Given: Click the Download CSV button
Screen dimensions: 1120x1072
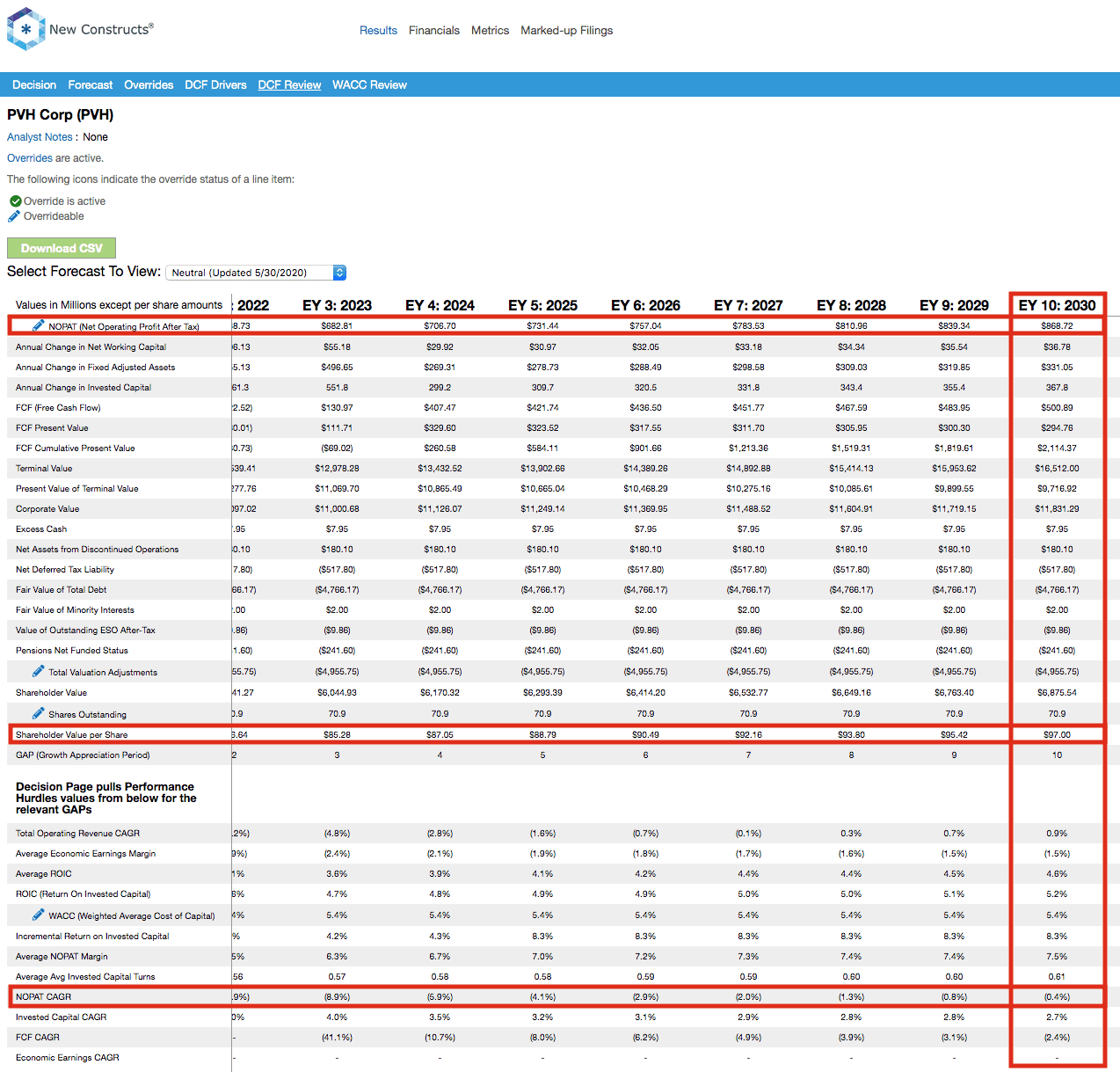Looking at the screenshot, I should pyautogui.click(x=62, y=248).
